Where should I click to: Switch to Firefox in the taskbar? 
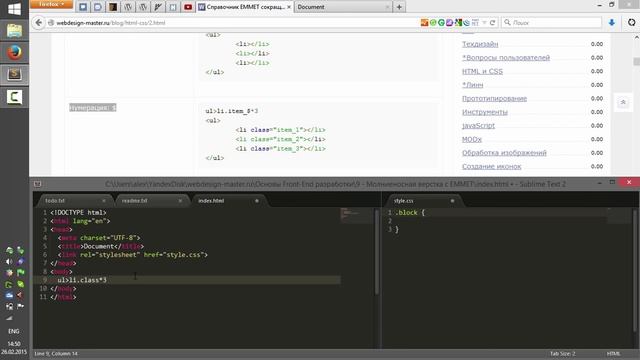point(14,52)
